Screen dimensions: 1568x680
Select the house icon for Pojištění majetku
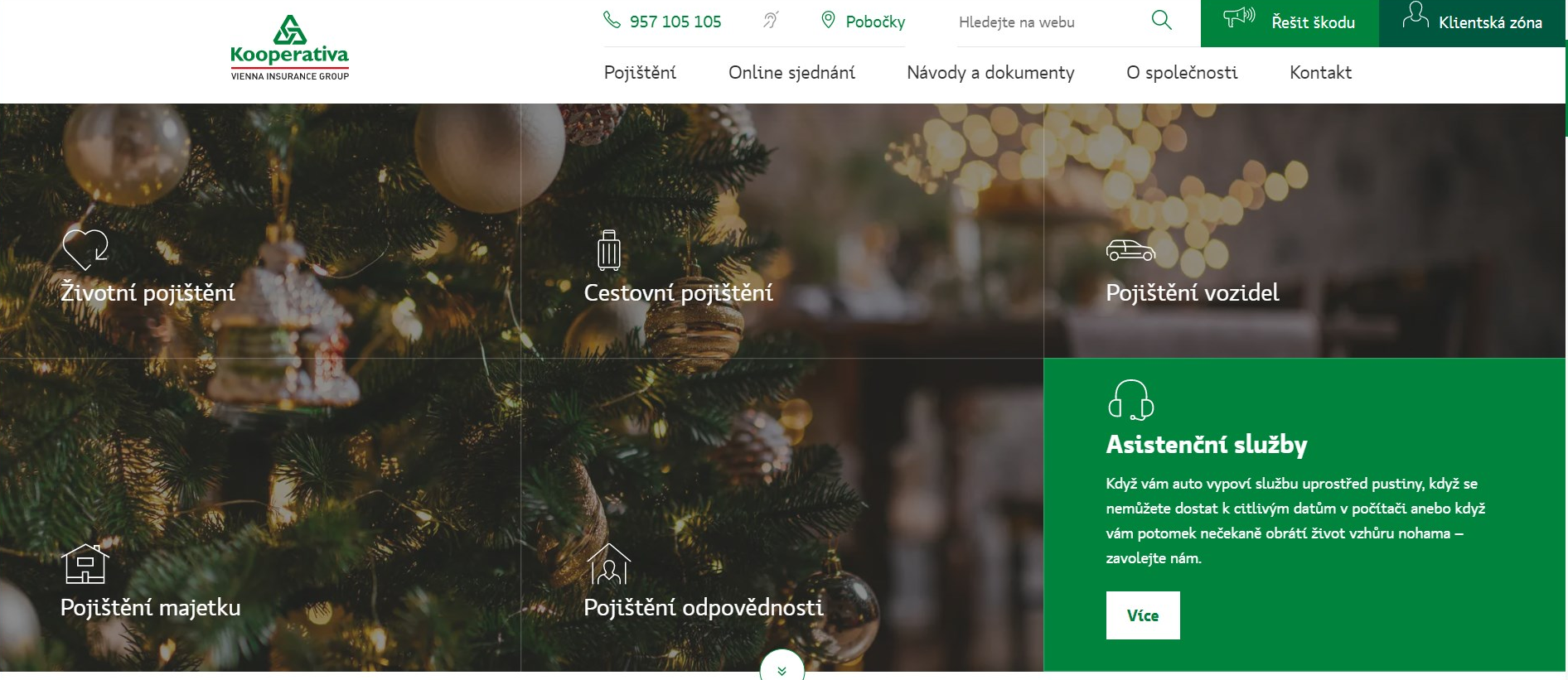pos(85,563)
